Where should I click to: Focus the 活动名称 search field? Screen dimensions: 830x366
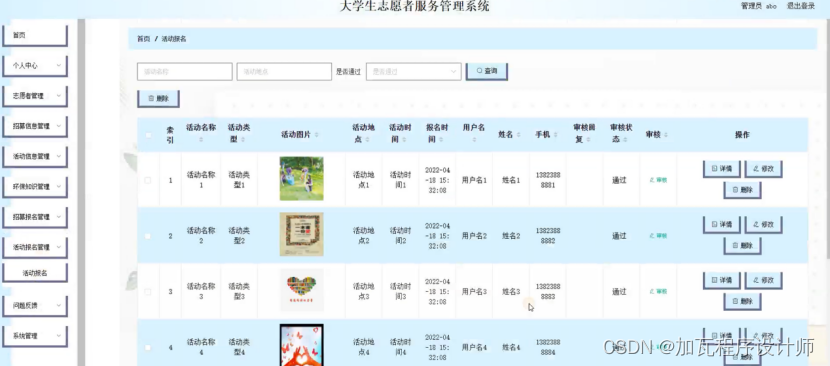185,72
